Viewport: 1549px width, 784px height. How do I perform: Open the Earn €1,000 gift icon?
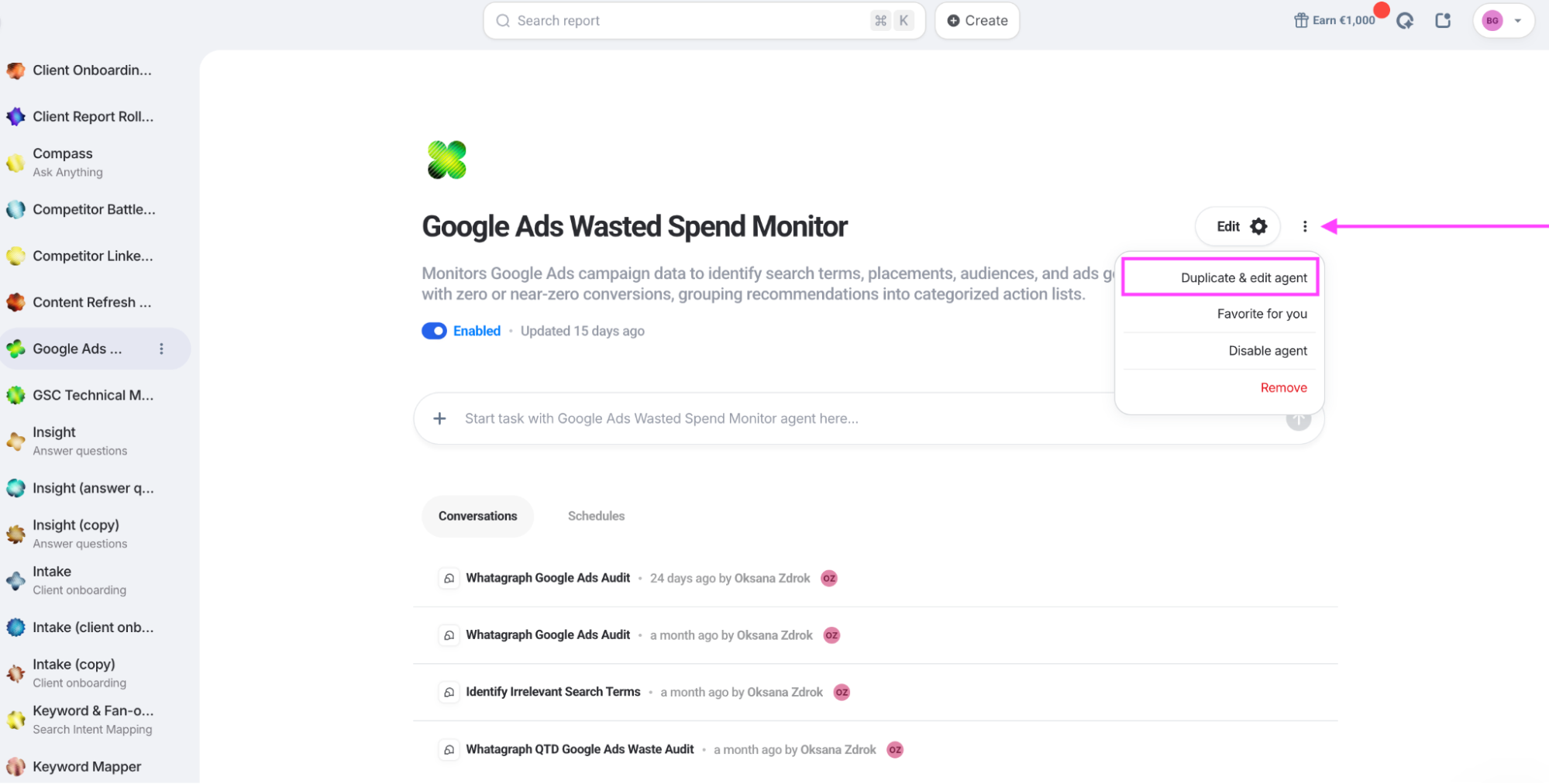1301,21
